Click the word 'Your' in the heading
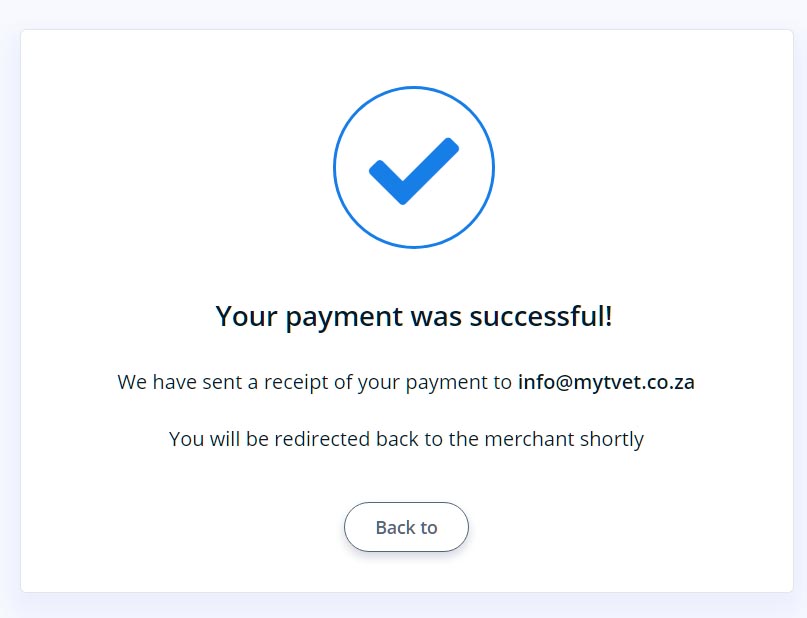 click(246, 317)
